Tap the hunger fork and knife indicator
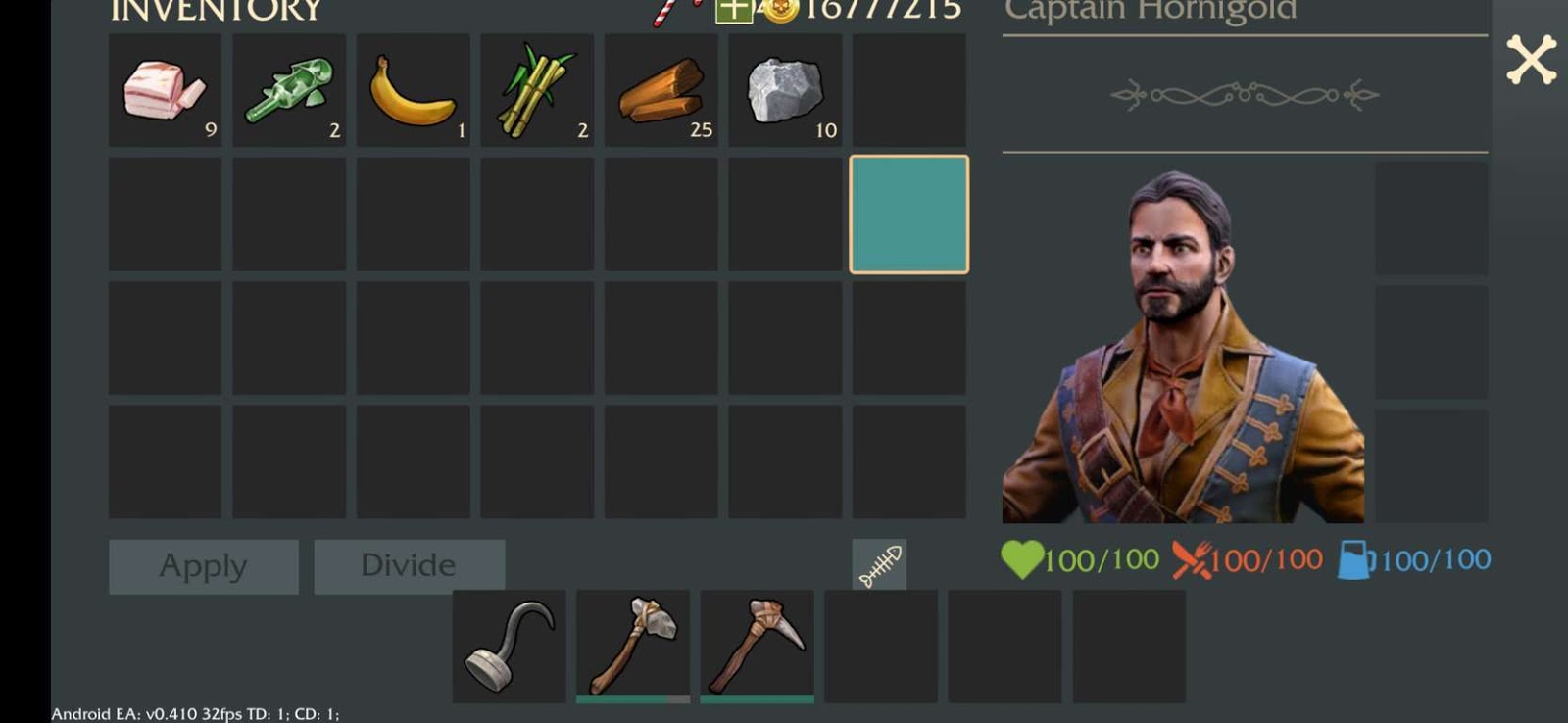This screenshot has height=723, width=1568. [x=1192, y=560]
